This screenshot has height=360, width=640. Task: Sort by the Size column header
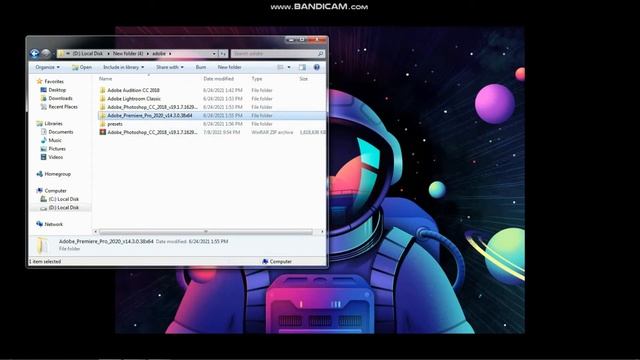click(304, 79)
